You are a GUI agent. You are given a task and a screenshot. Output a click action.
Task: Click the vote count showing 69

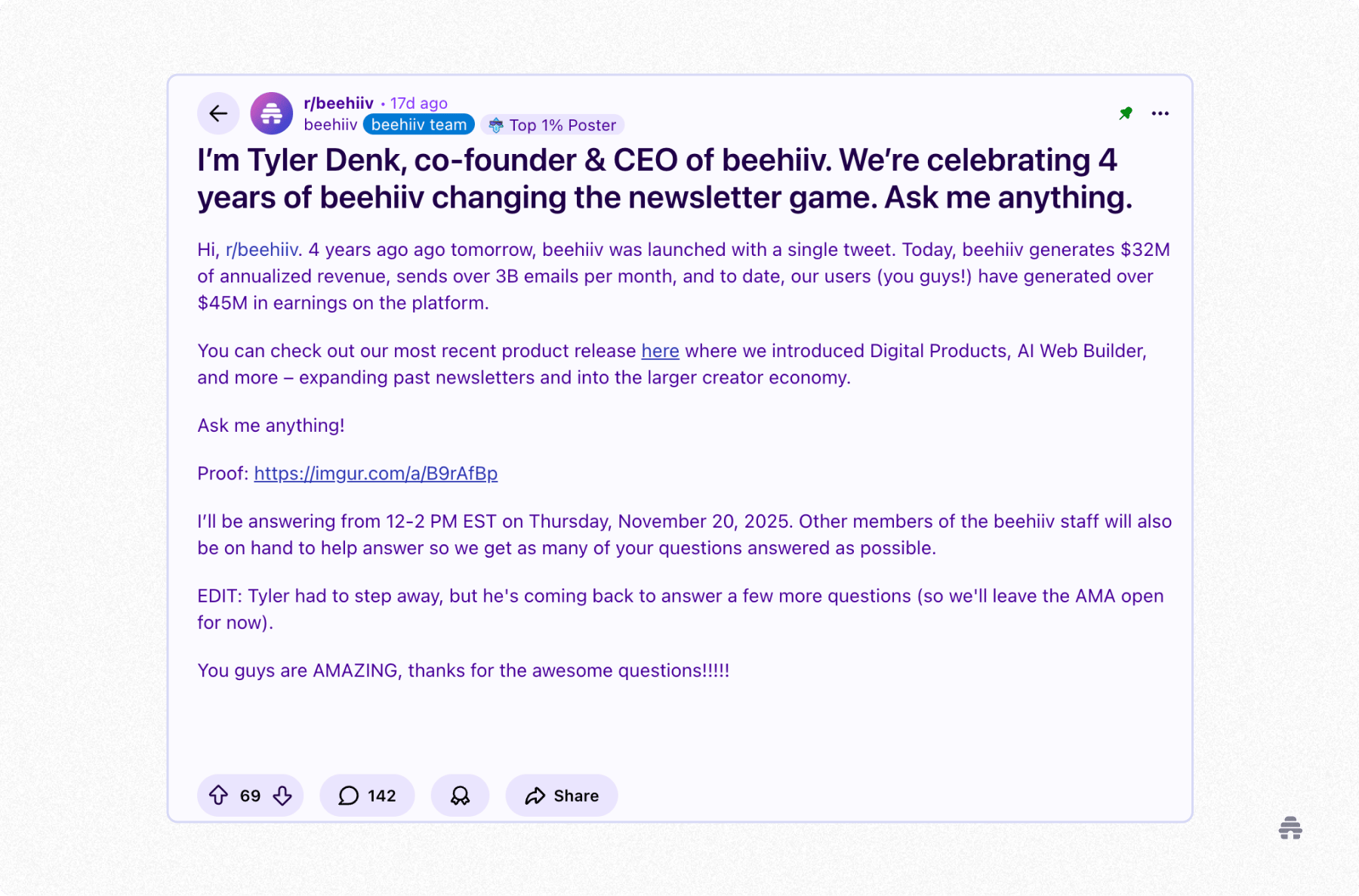tap(250, 795)
